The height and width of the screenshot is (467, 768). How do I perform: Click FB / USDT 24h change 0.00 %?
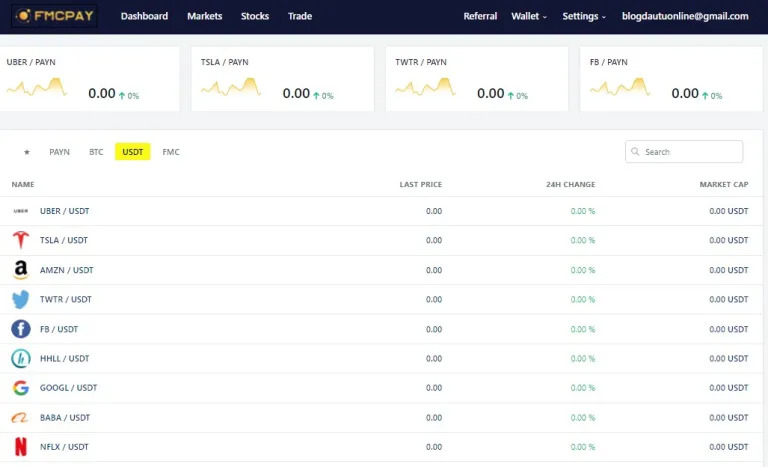tap(583, 329)
